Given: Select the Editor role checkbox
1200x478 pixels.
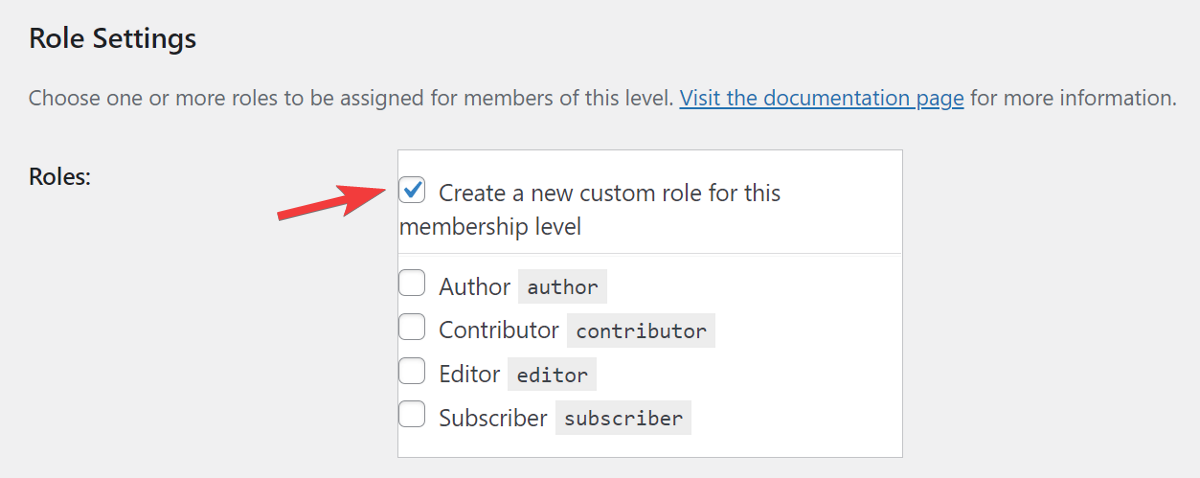Looking at the screenshot, I should pos(412,372).
